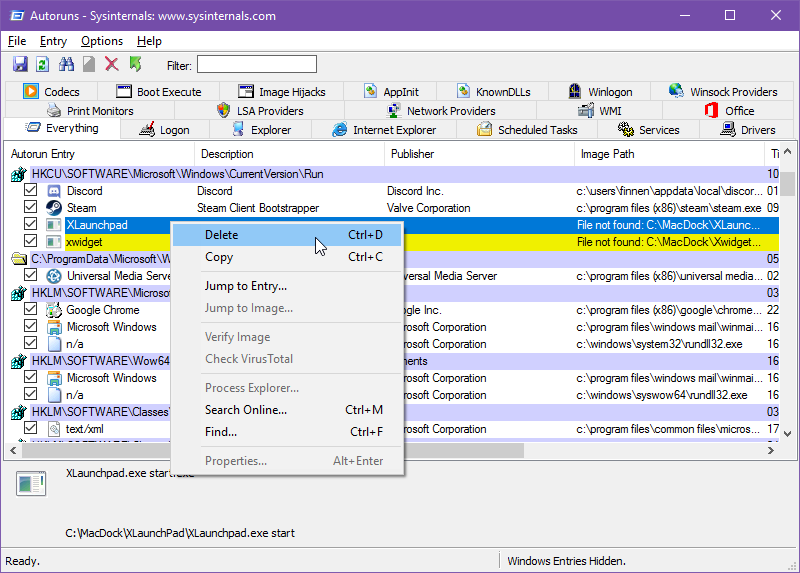The height and width of the screenshot is (573, 800).
Task: Switch to the Scheduled Tasks tab
Action: [527, 130]
